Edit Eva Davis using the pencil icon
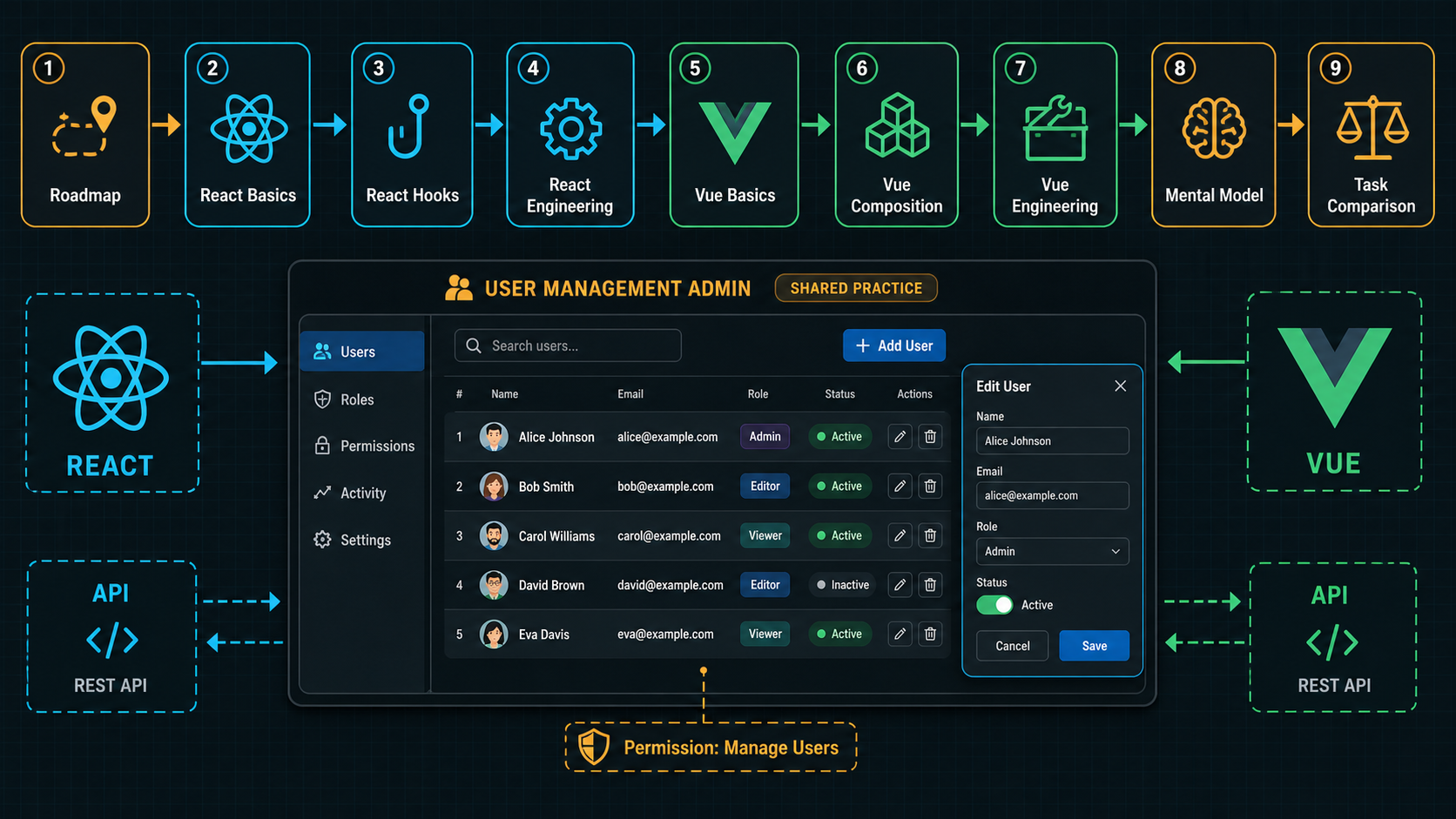 click(x=900, y=634)
